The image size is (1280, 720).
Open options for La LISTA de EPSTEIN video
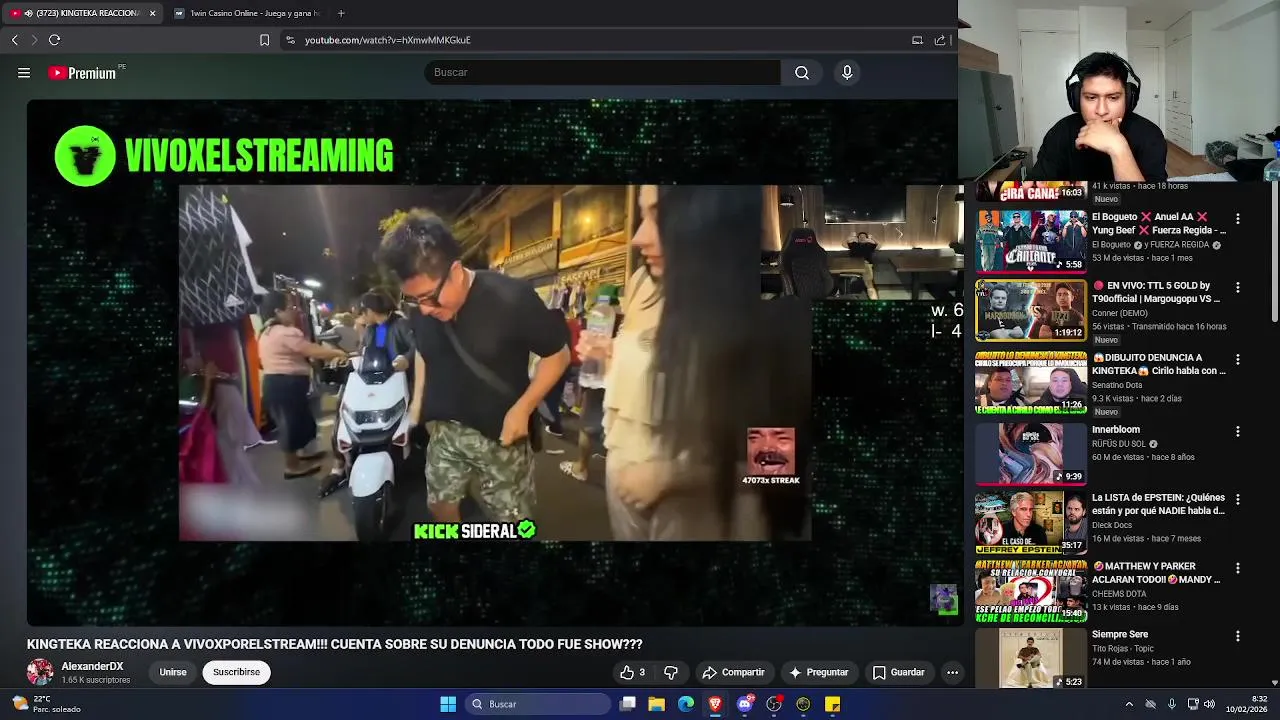click(x=1238, y=499)
